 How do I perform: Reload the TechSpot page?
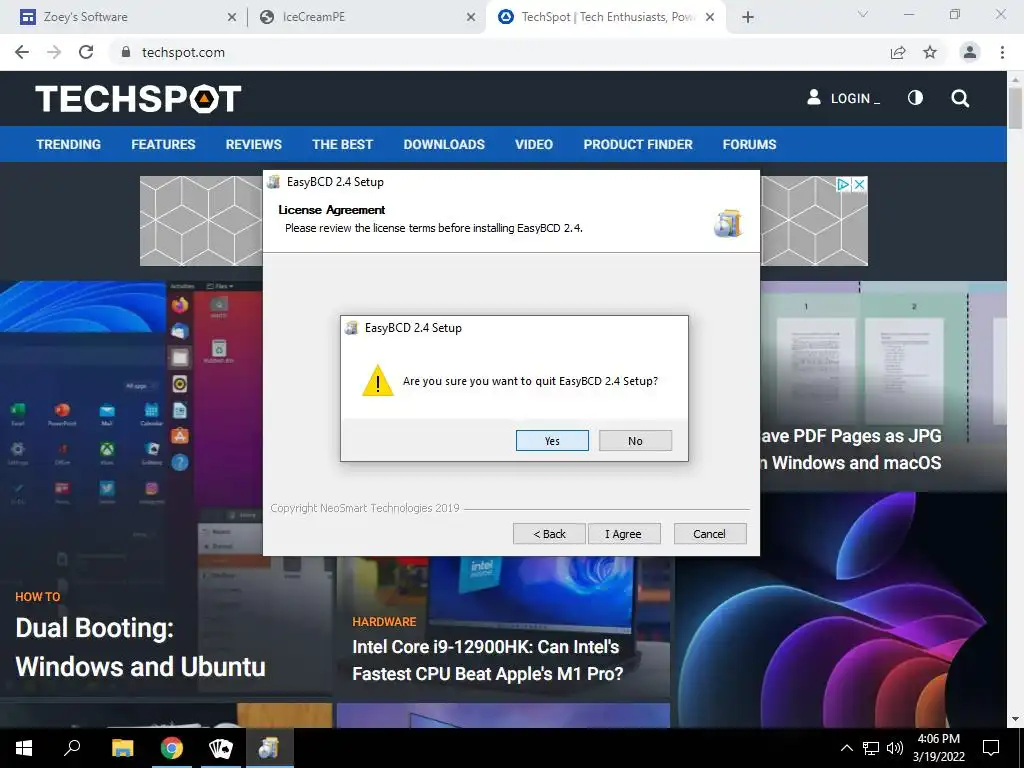(86, 52)
